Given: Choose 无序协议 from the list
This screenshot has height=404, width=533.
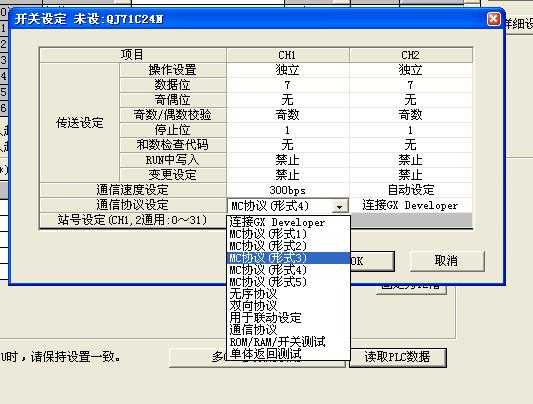Looking at the screenshot, I should coord(288,294).
